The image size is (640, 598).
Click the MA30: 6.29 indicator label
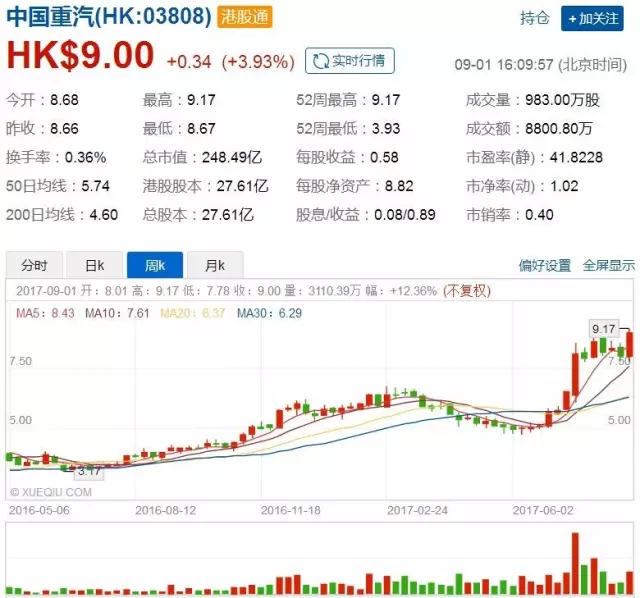pos(269,313)
